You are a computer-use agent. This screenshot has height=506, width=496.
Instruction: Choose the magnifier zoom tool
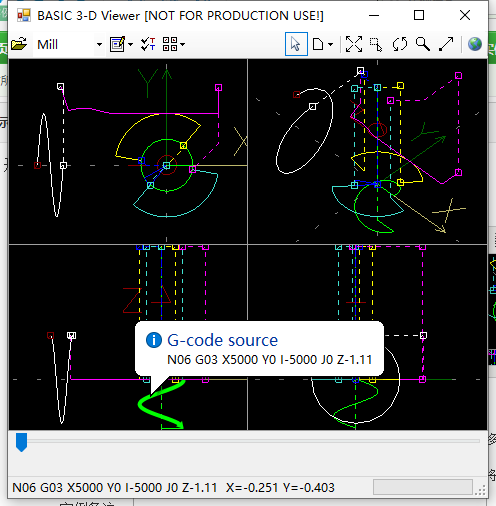click(x=423, y=44)
